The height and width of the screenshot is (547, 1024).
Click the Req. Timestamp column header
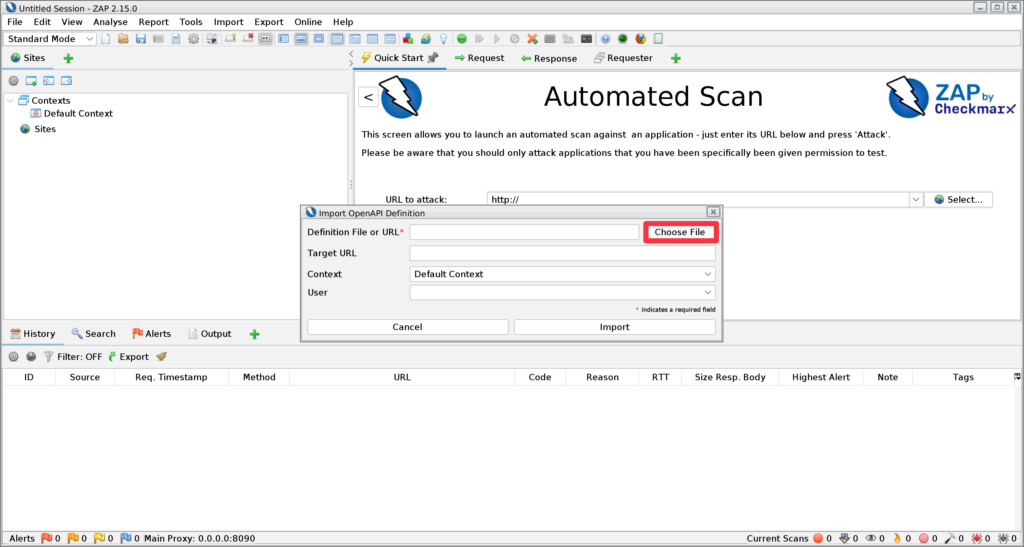tap(171, 377)
